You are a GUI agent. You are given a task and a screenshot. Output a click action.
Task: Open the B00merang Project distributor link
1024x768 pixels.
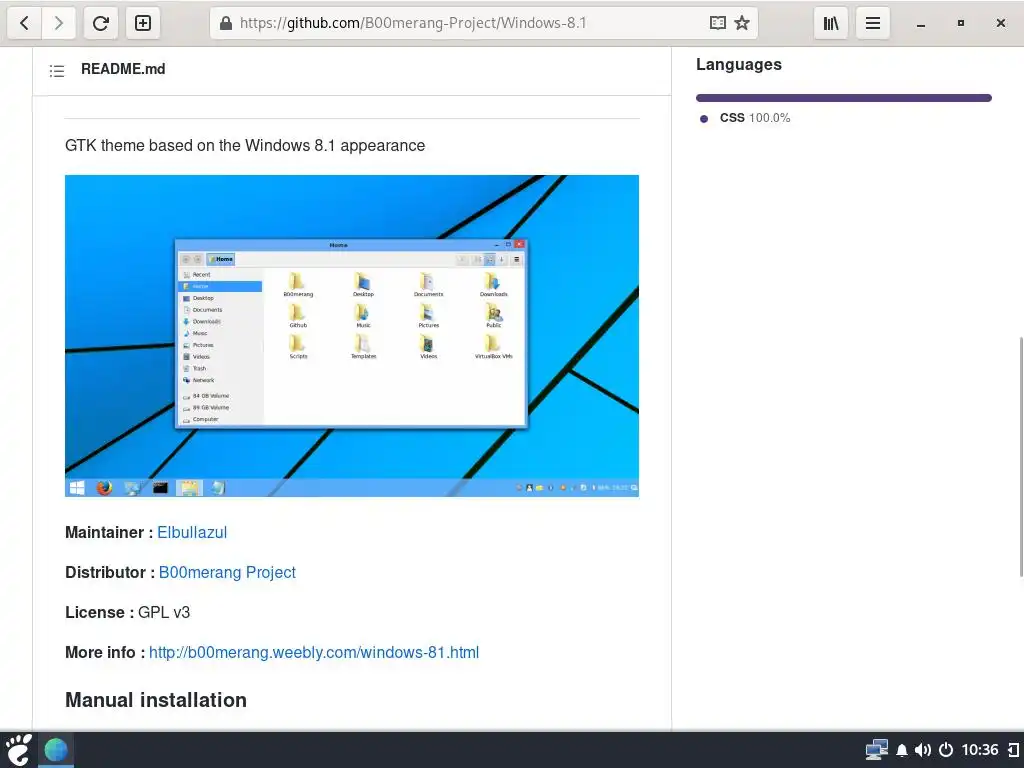(x=227, y=572)
